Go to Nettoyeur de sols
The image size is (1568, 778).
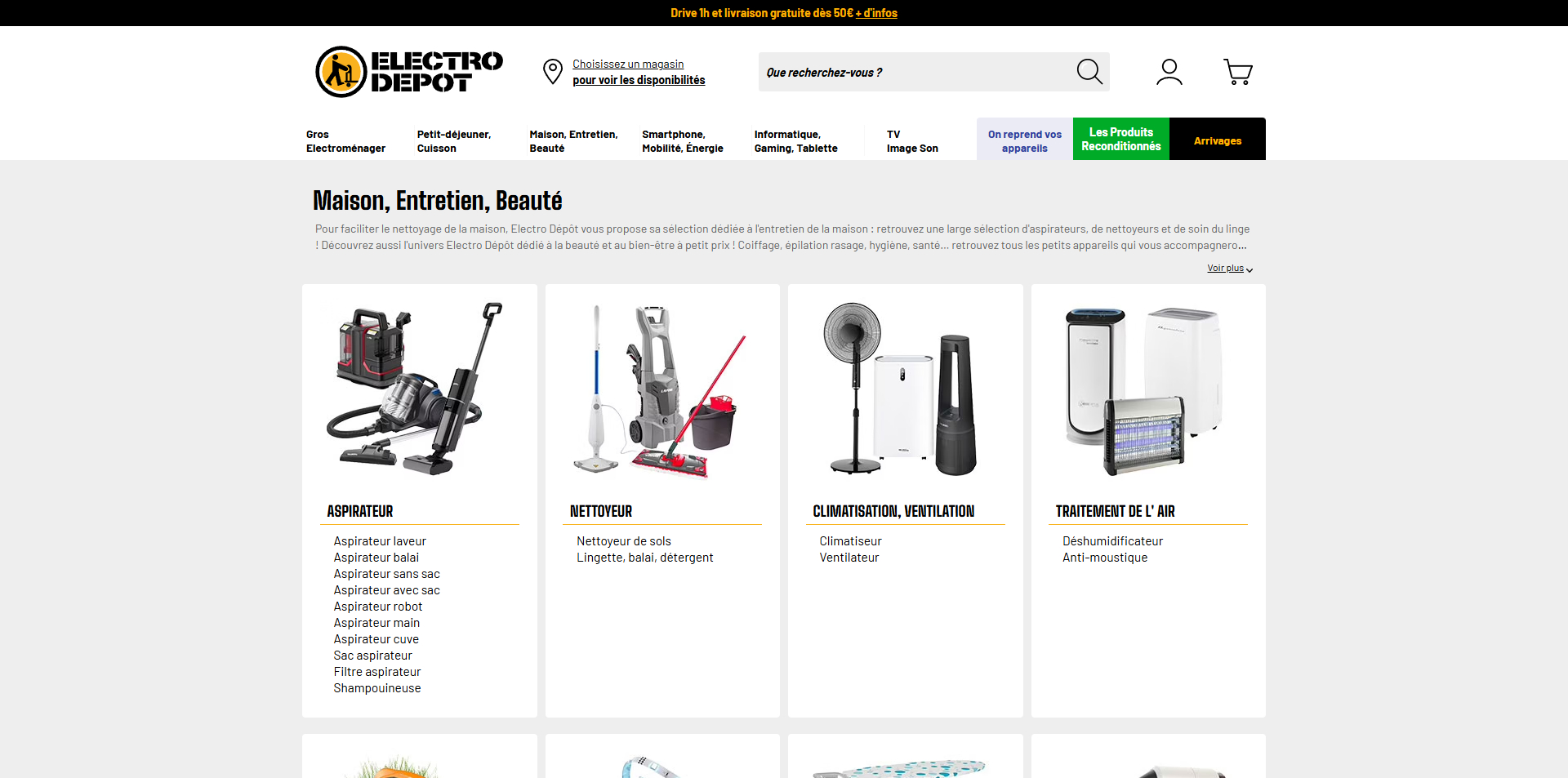point(624,541)
